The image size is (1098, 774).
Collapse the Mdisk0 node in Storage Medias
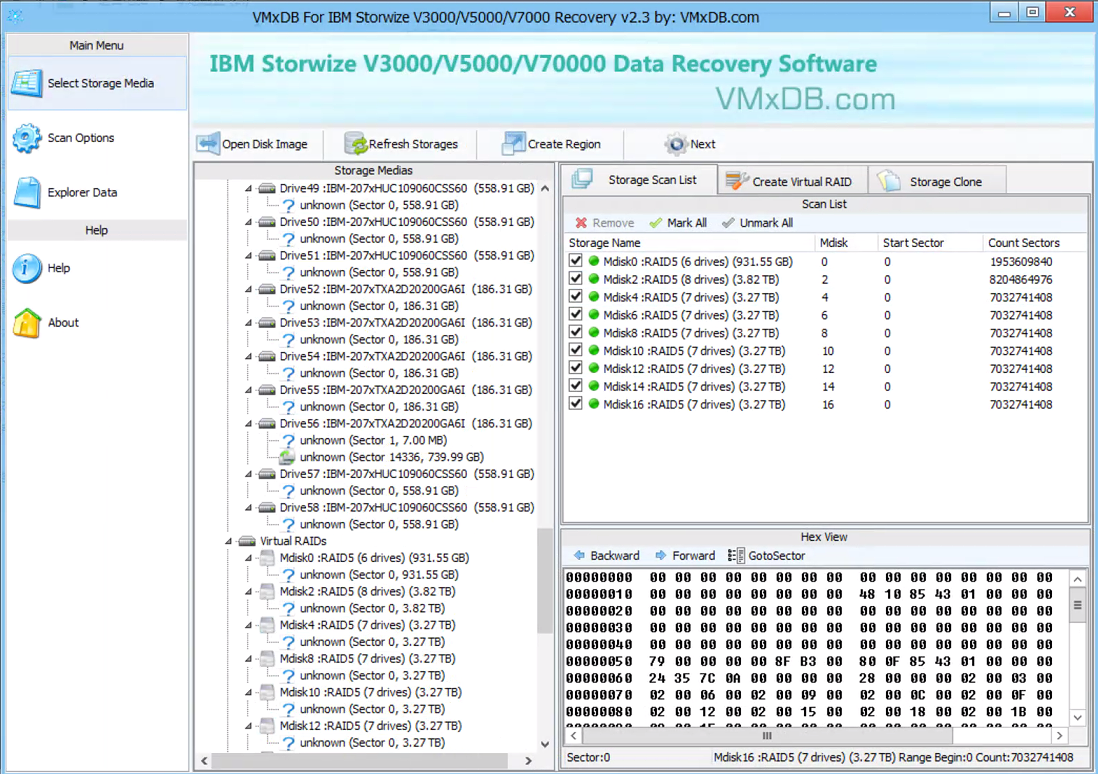pos(249,558)
